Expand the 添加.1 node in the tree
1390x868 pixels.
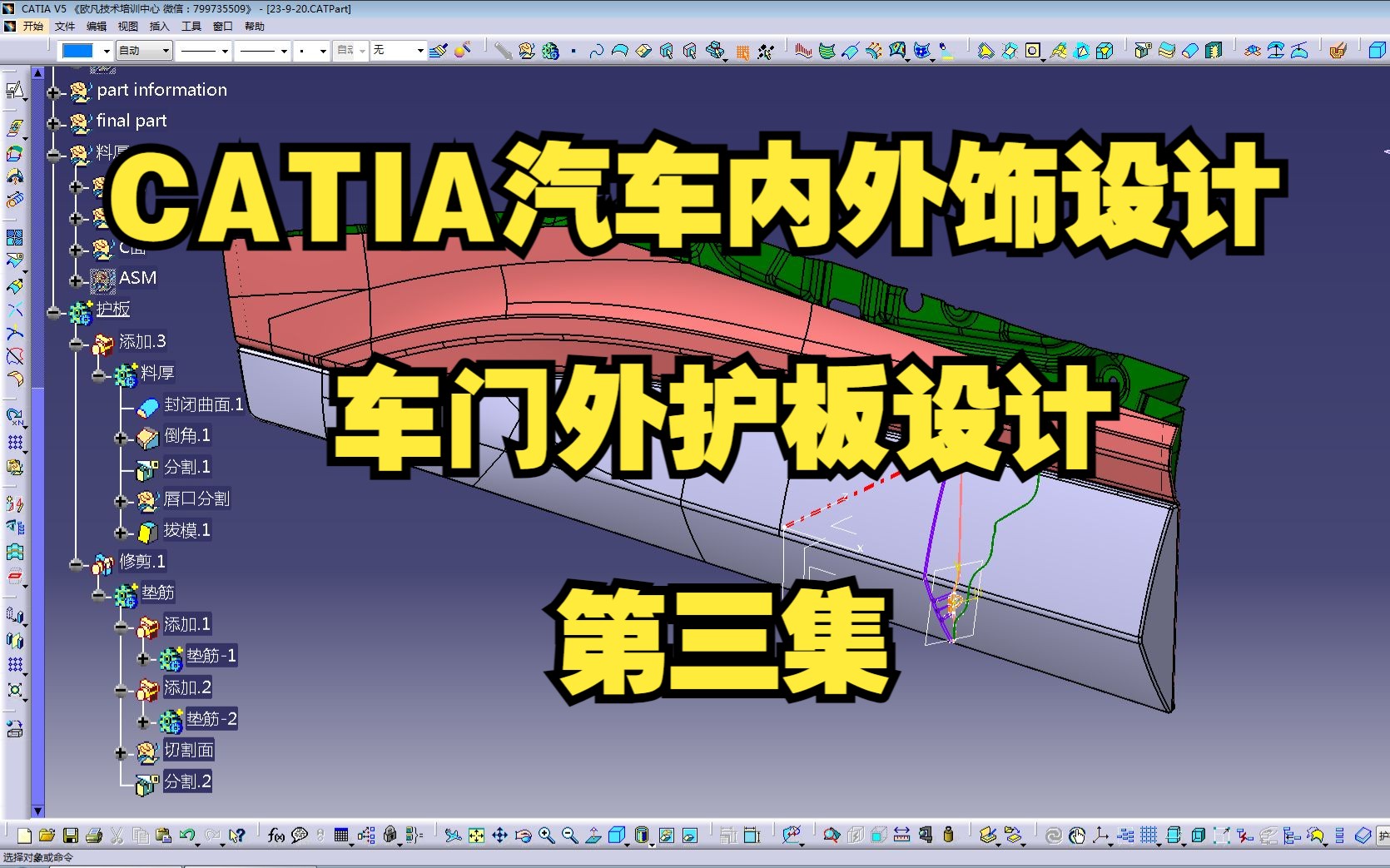[x=121, y=627]
